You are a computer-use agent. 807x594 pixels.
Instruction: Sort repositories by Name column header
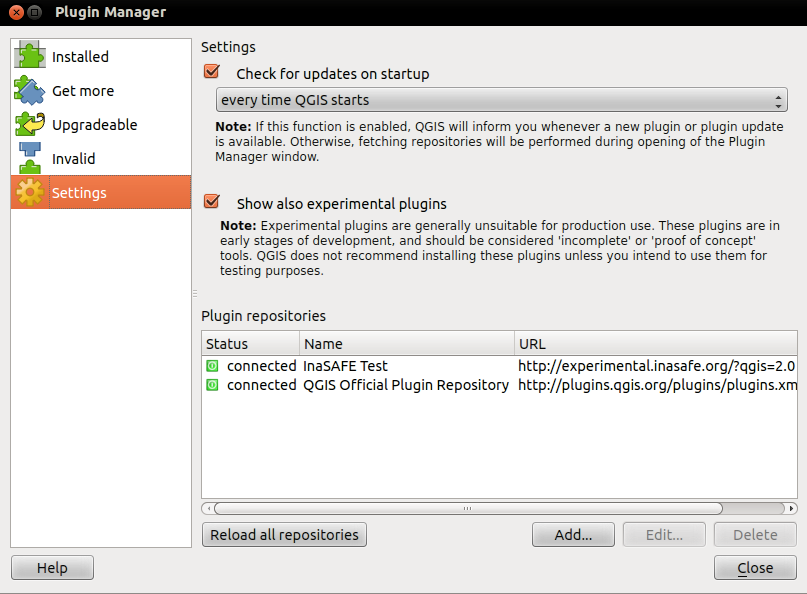(407, 343)
